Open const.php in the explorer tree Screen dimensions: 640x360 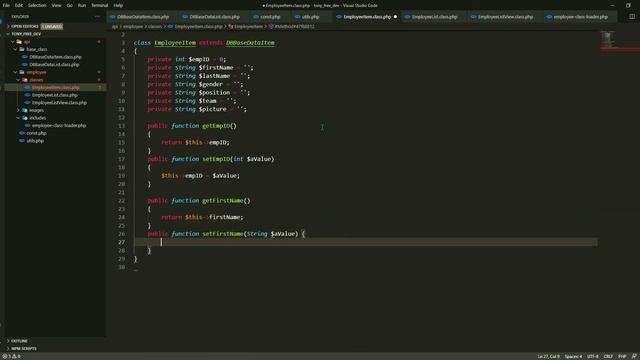[x=36, y=133]
